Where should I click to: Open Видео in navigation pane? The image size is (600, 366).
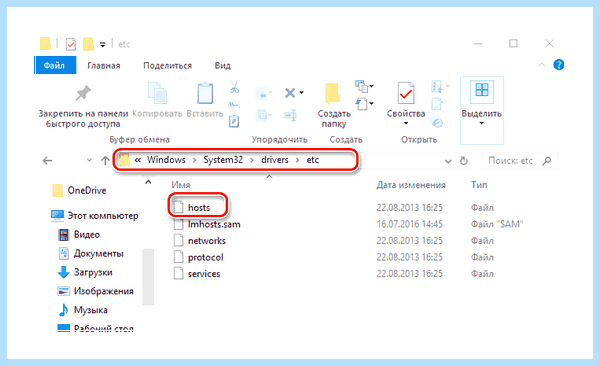[x=79, y=234]
